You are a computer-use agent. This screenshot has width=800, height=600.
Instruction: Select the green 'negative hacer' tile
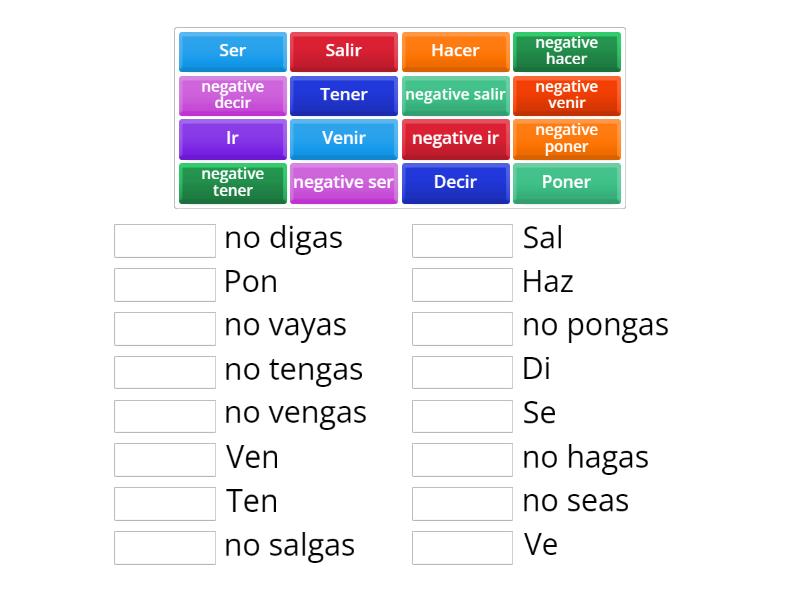[566, 51]
